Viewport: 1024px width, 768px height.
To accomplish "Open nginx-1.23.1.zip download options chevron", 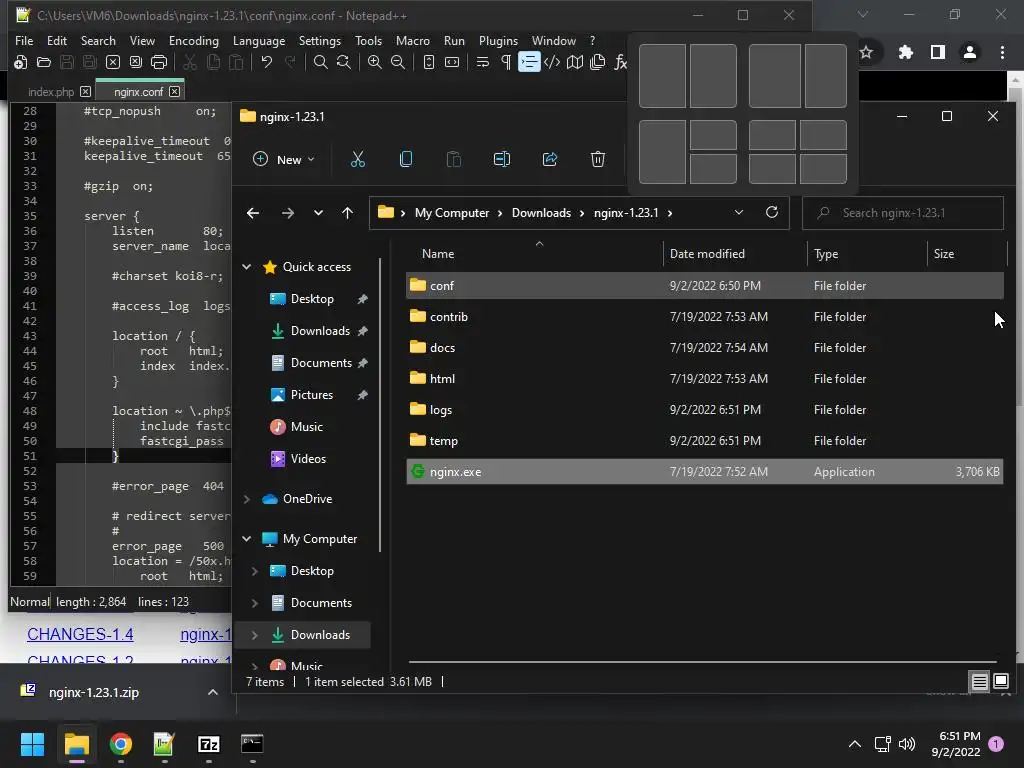I will (x=213, y=692).
